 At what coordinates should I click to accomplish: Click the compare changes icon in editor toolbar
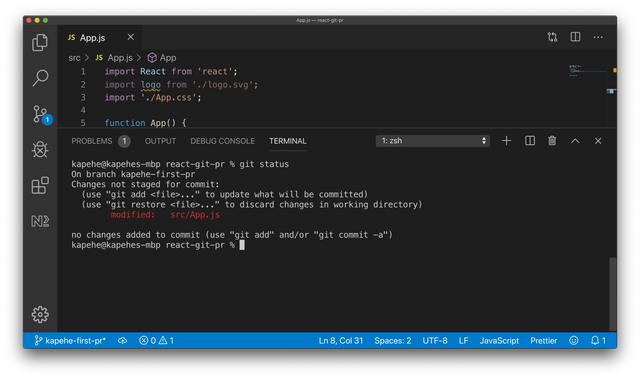pos(552,37)
